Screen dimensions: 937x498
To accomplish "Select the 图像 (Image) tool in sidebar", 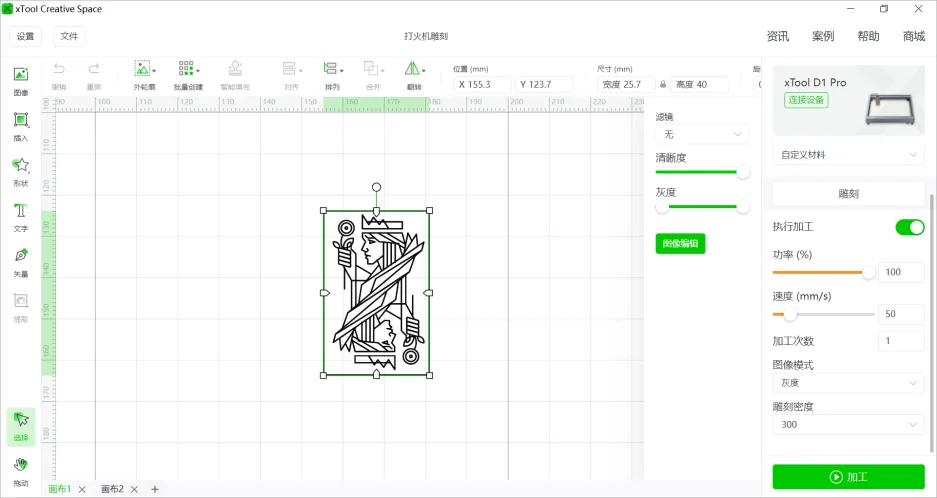I will tap(21, 81).
